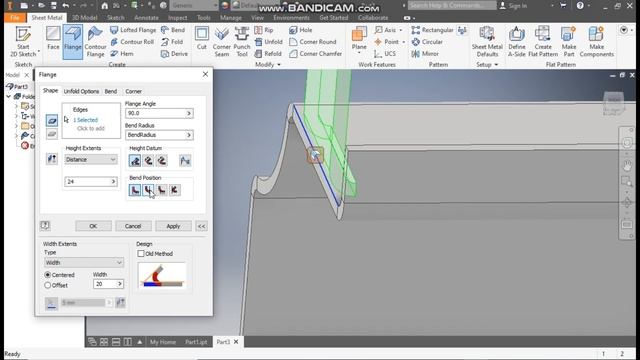Image resolution: width=640 pixels, height=360 pixels.
Task: Choose second Height Datum option
Action: coord(149,160)
